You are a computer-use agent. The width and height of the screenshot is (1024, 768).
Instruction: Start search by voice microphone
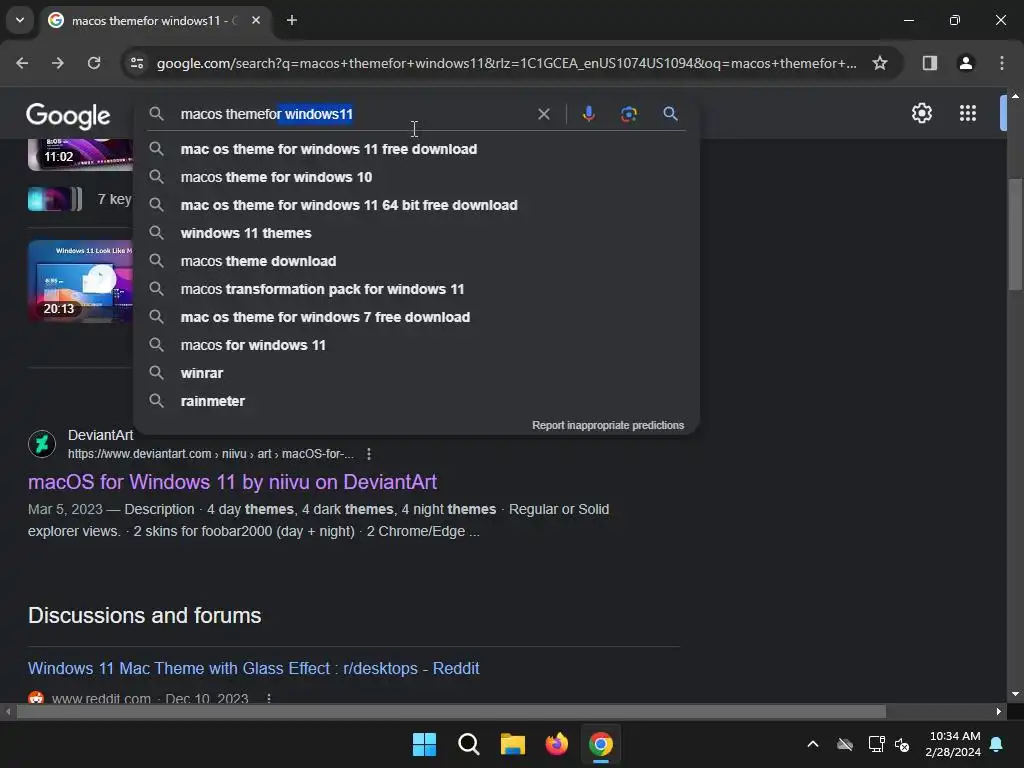pos(588,114)
